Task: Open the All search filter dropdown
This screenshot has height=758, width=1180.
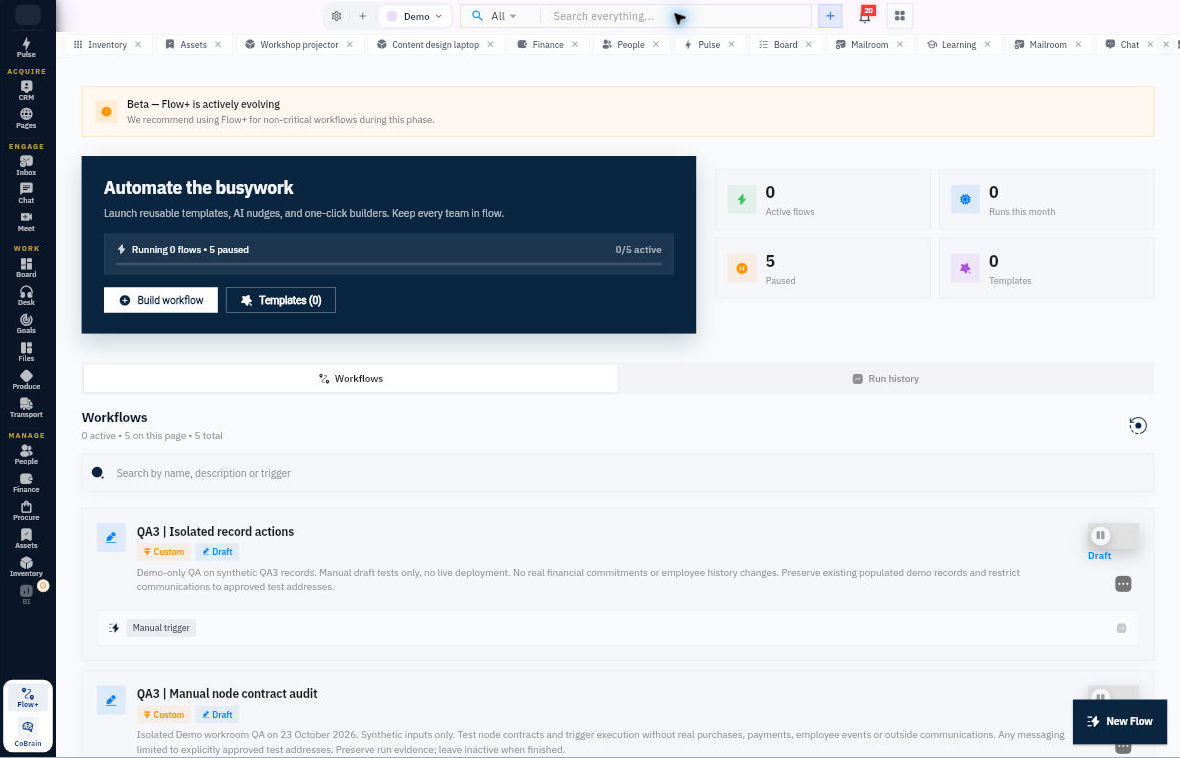Action: [x=503, y=16]
